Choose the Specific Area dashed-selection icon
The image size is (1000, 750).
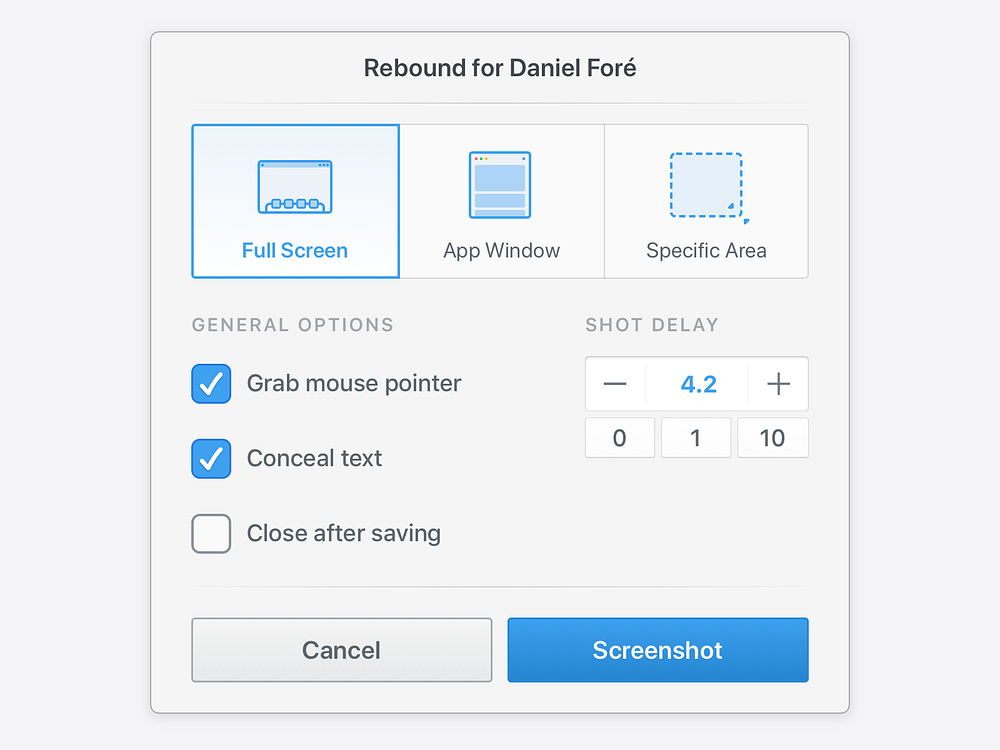tap(707, 185)
